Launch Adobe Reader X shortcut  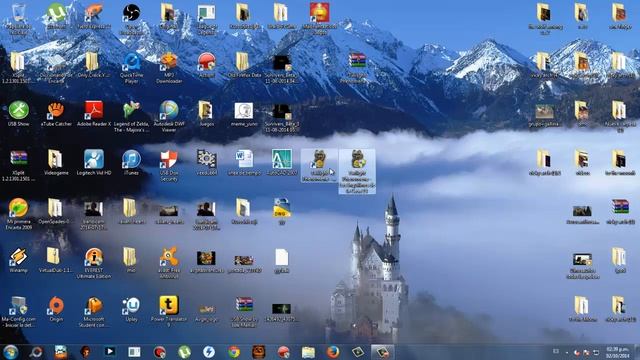coord(94,113)
